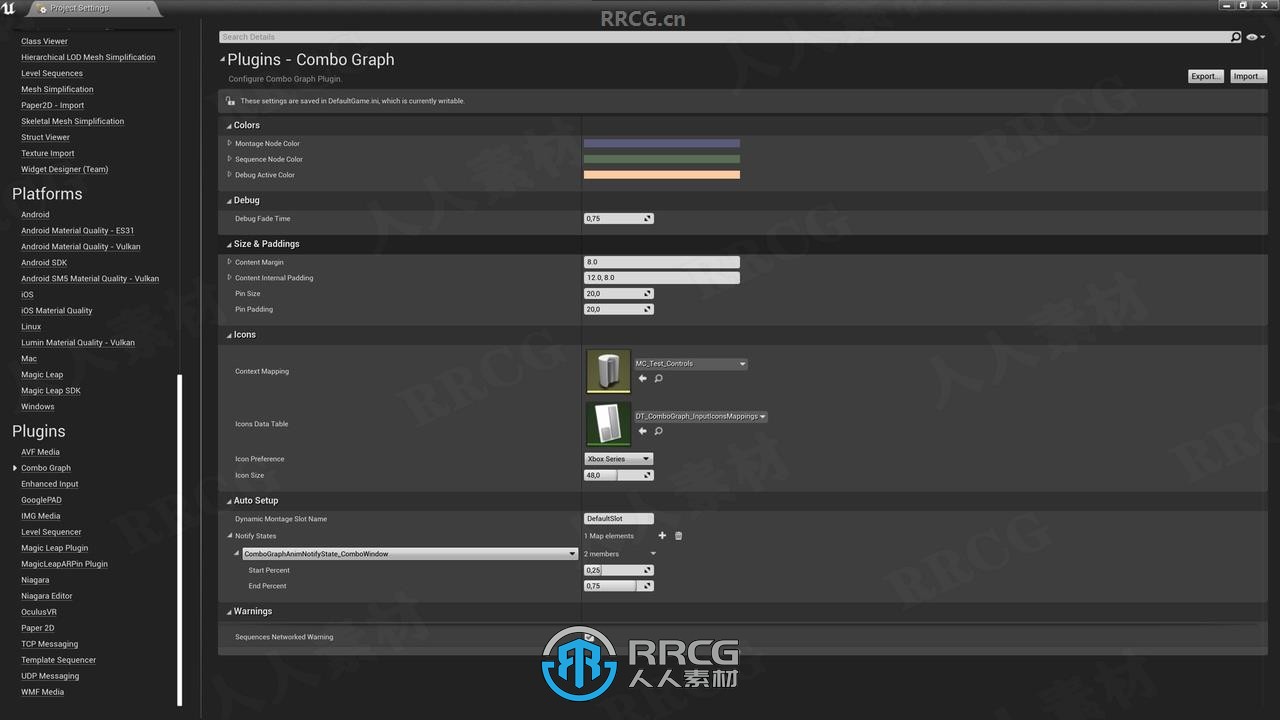
Task: Click the Debug Fade Time spinner arrow icon
Action: click(648, 218)
